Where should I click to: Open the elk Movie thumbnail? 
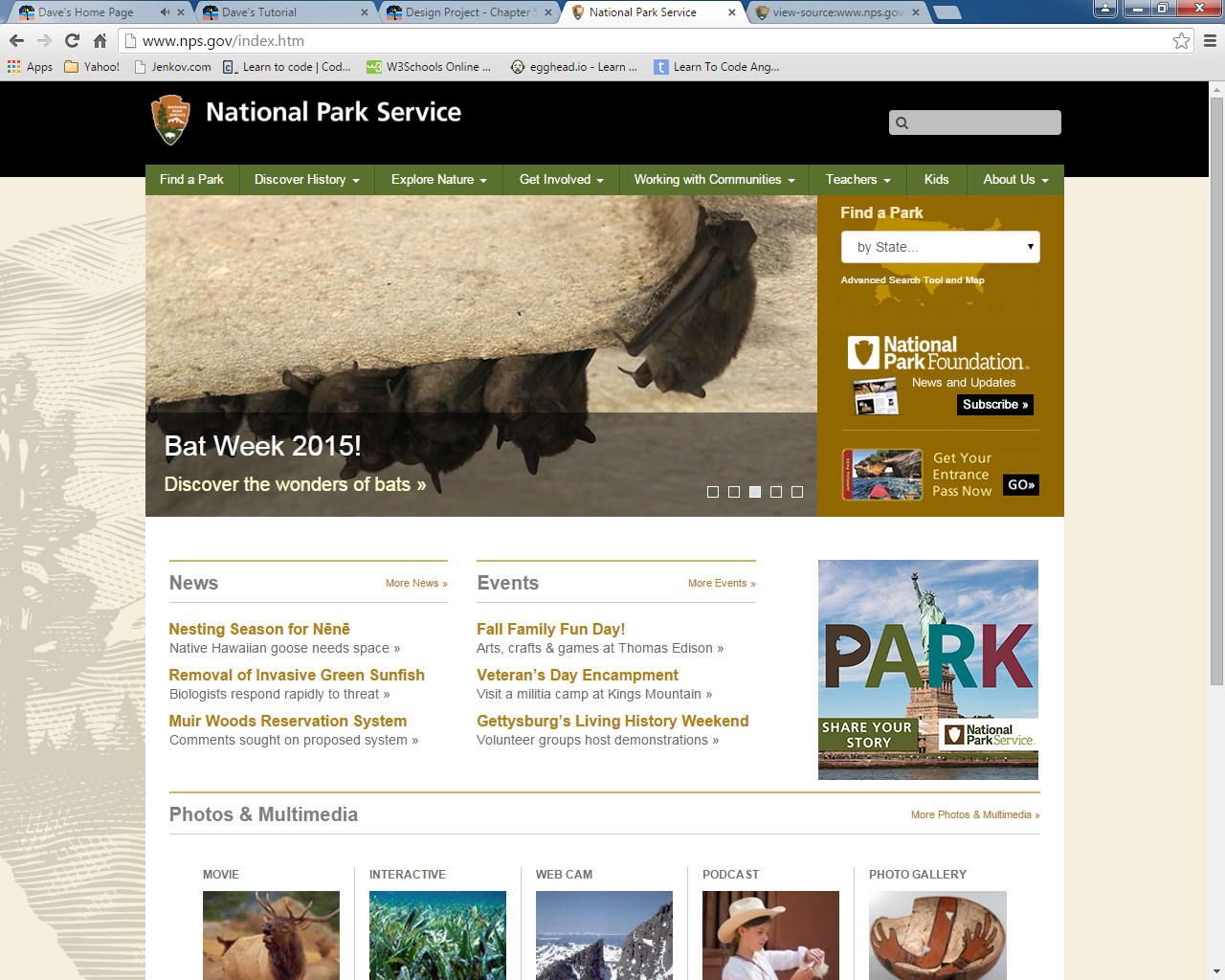271,935
